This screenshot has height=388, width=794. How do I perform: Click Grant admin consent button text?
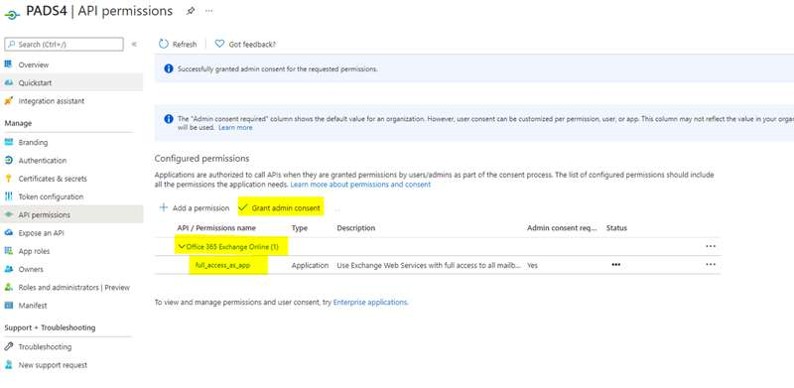pos(286,208)
